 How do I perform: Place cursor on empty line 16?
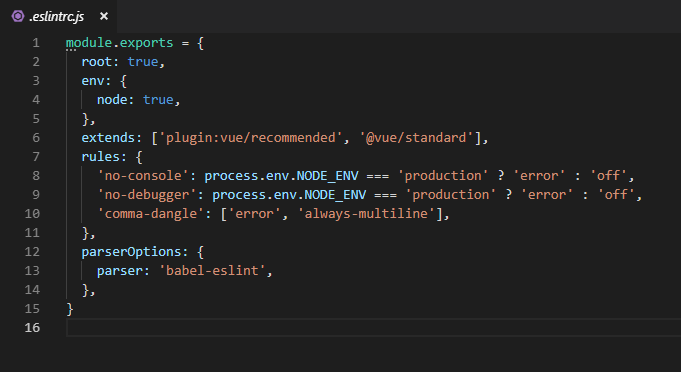[x=374, y=328]
